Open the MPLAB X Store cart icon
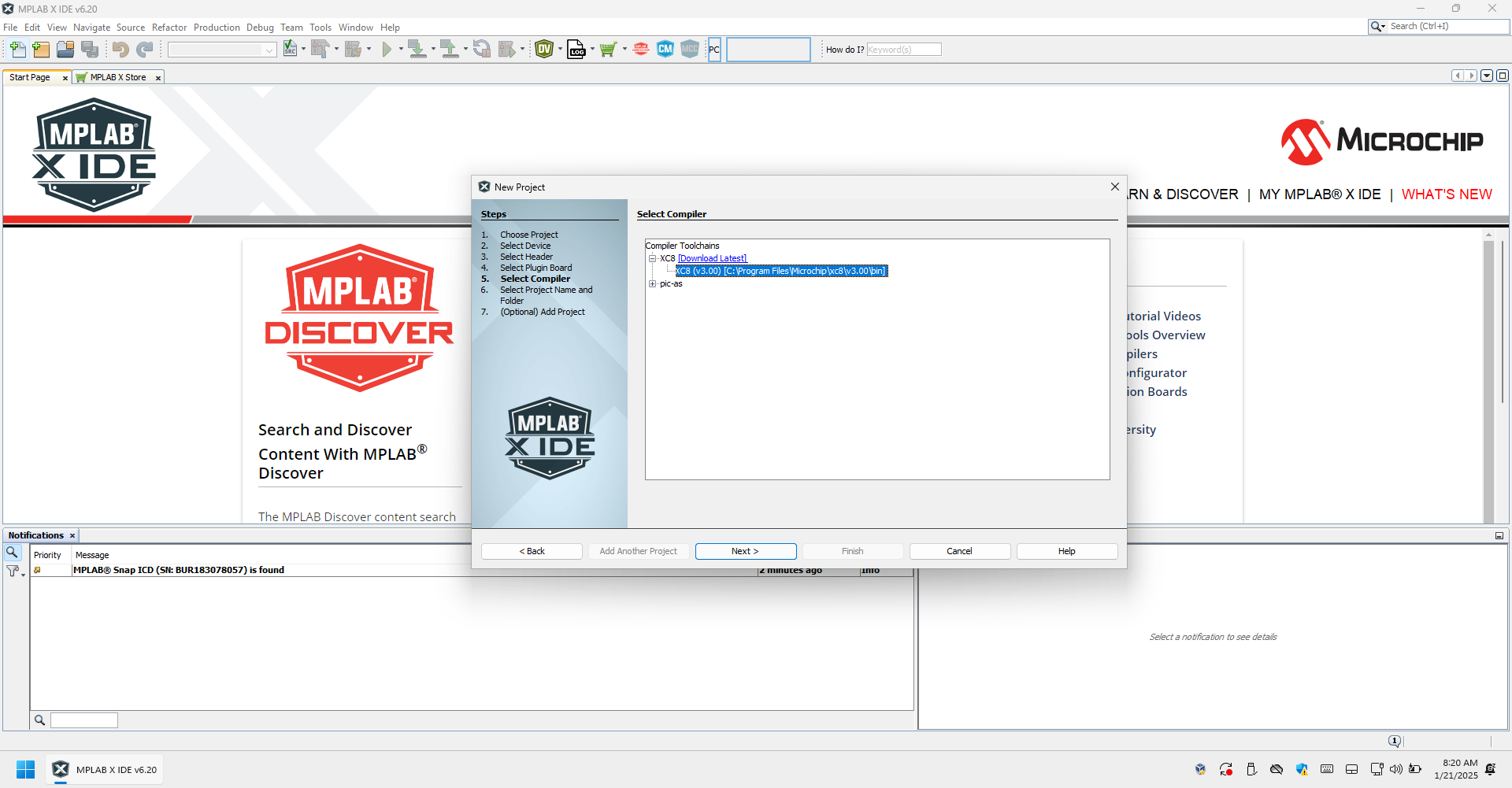 pyautogui.click(x=608, y=50)
